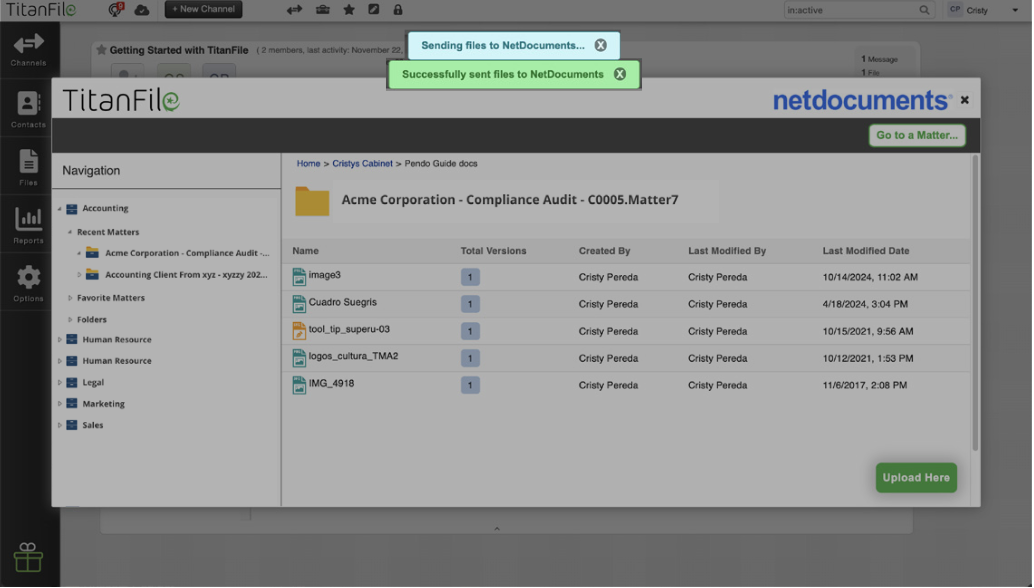Screen dimensions: 1034x588
Task: Click the lock icon in top bar
Action: [x=398, y=10]
